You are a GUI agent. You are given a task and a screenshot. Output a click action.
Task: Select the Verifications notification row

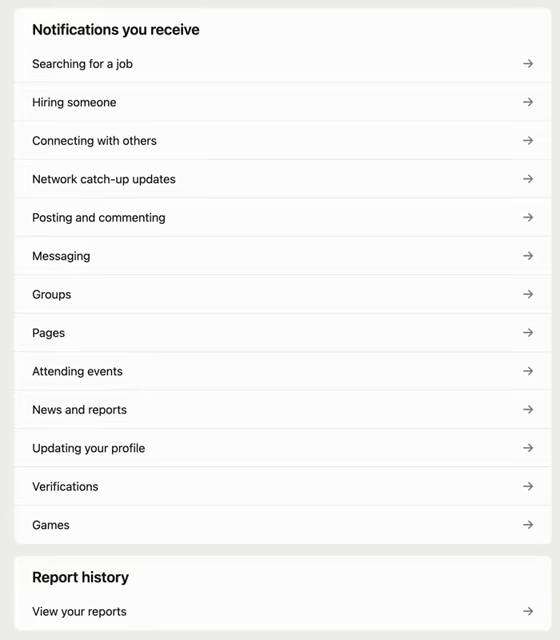pos(282,486)
